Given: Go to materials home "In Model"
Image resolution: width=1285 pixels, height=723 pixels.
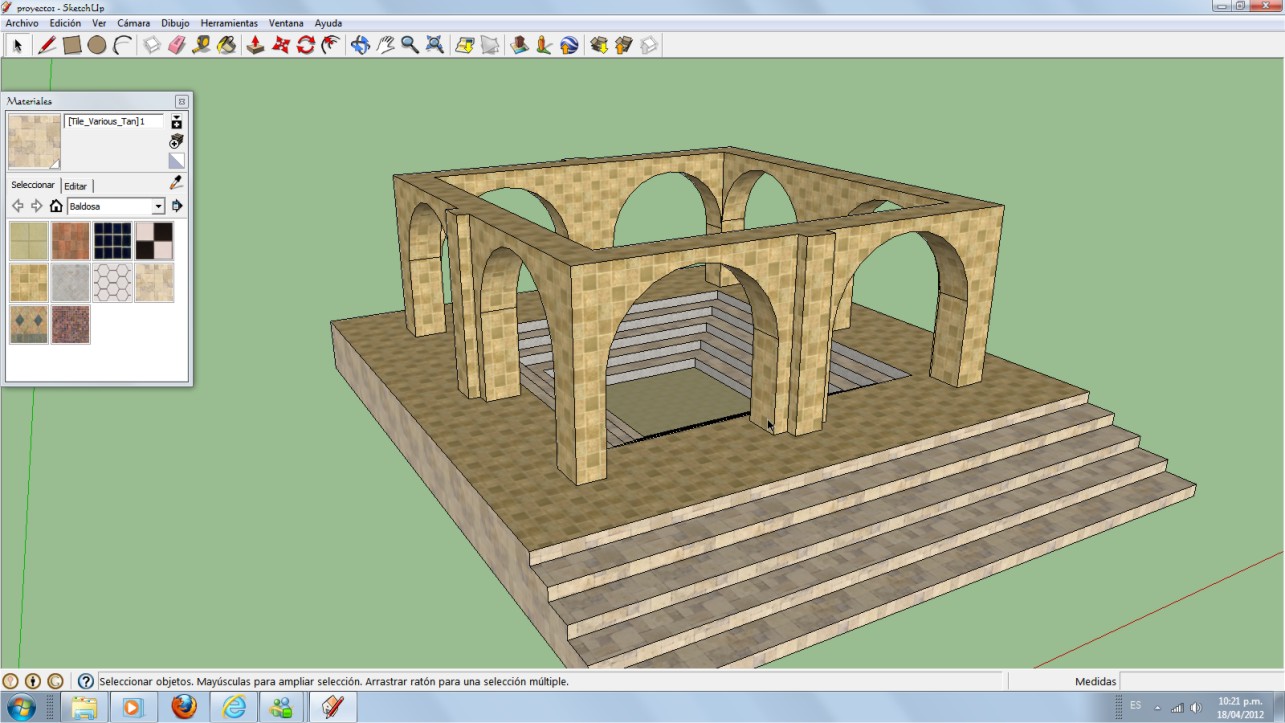Looking at the screenshot, I should pos(56,206).
